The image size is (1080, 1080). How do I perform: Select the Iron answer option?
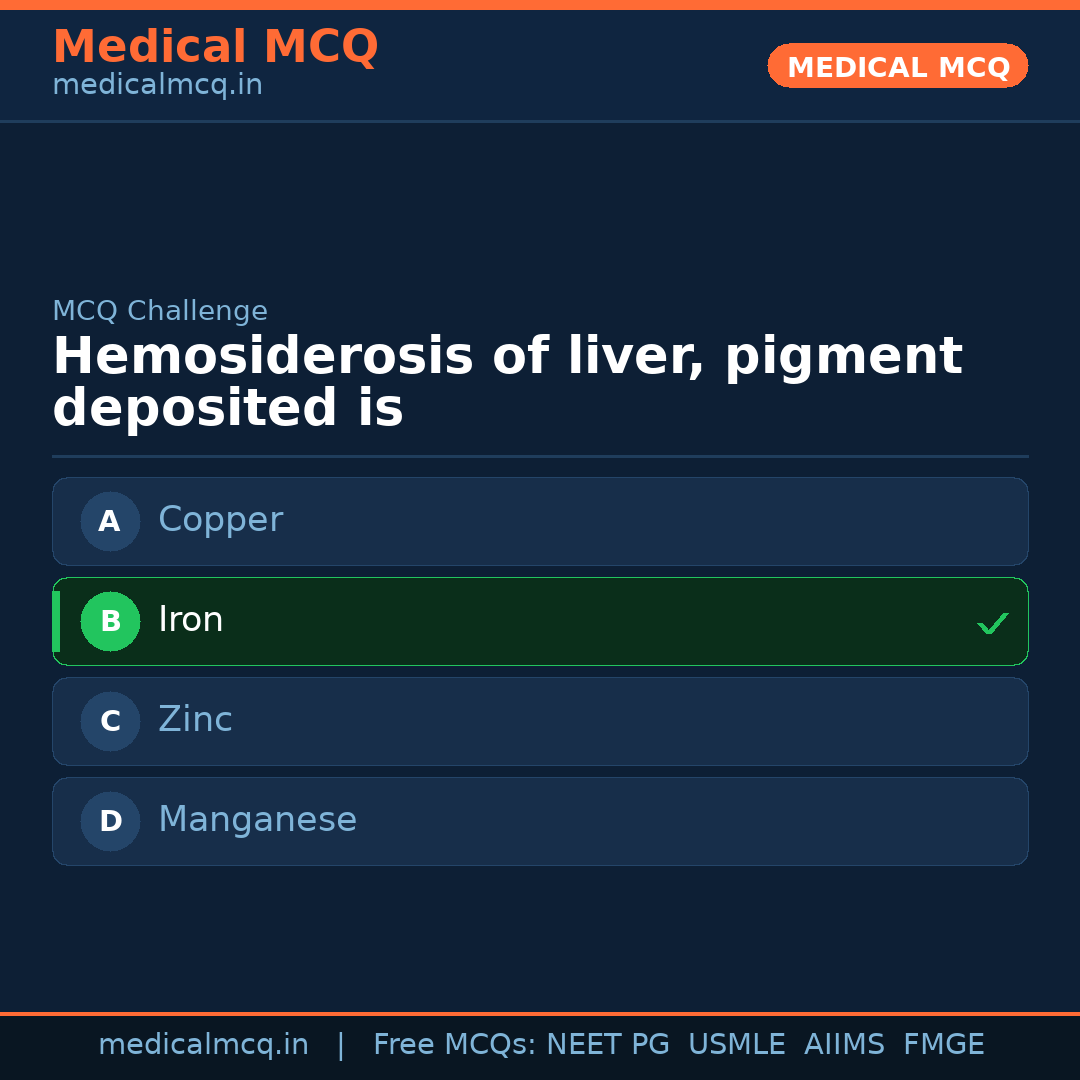coord(540,621)
